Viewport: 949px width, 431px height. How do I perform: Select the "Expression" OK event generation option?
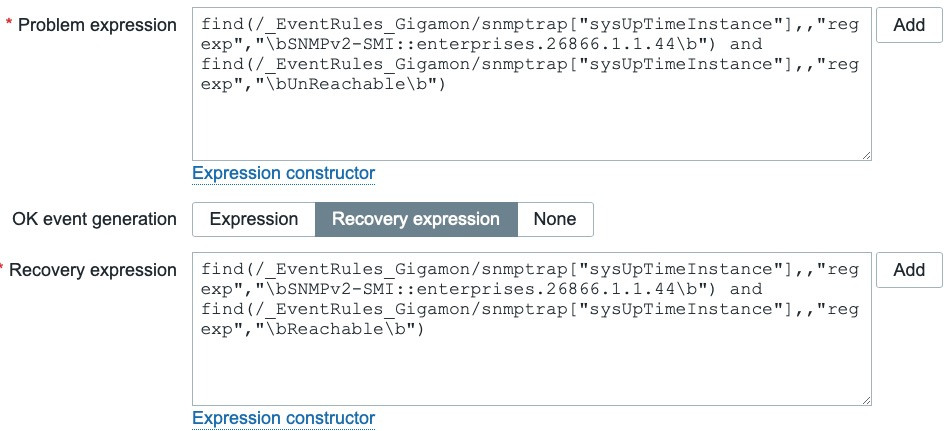[x=254, y=219]
